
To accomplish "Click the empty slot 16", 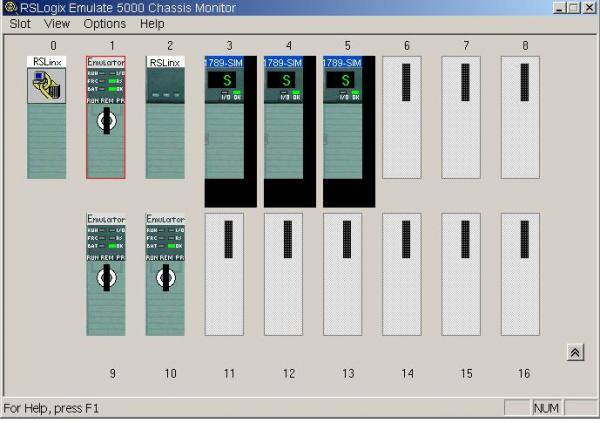I will (520, 274).
